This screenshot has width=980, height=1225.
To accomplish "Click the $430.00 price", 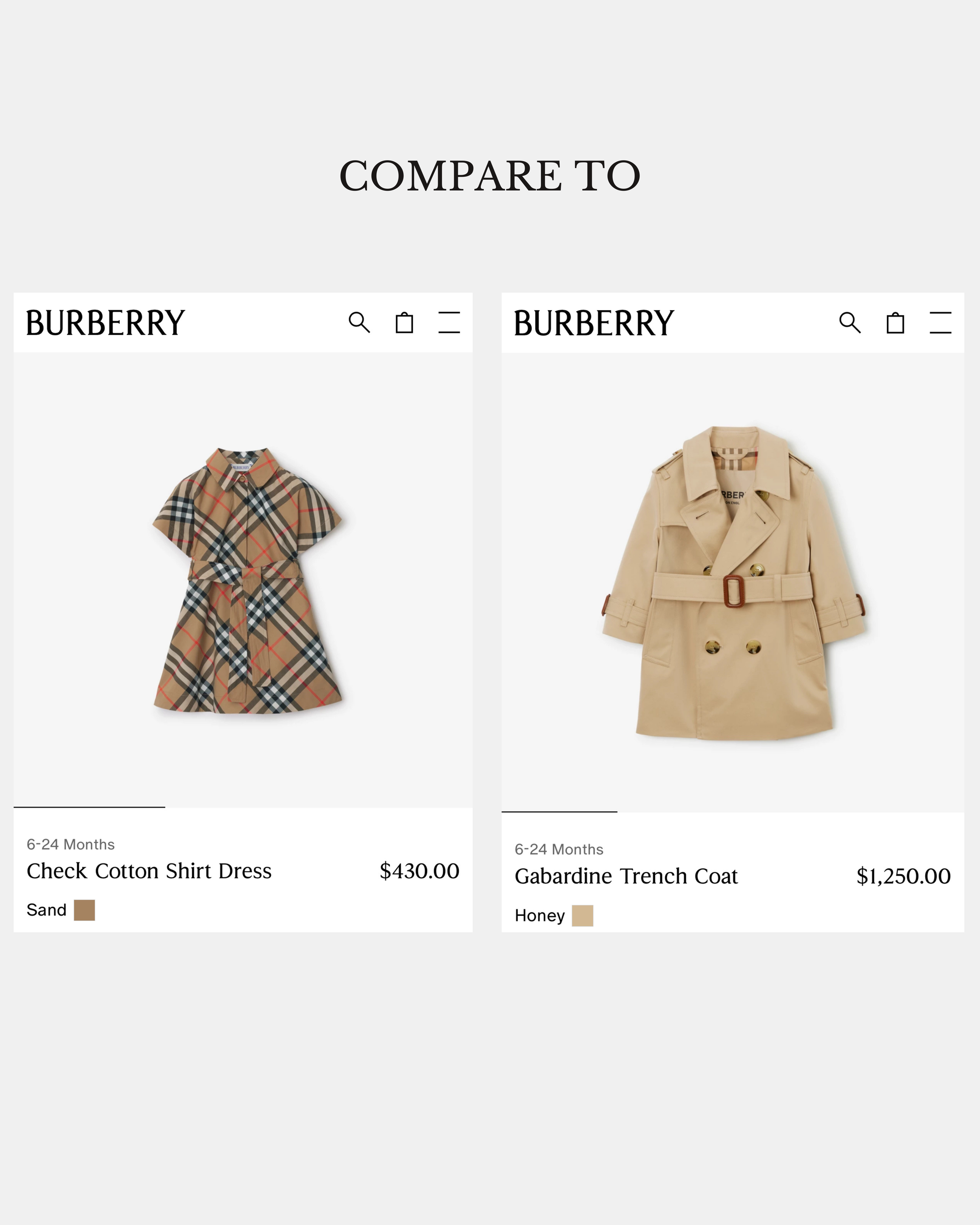I will 419,871.
